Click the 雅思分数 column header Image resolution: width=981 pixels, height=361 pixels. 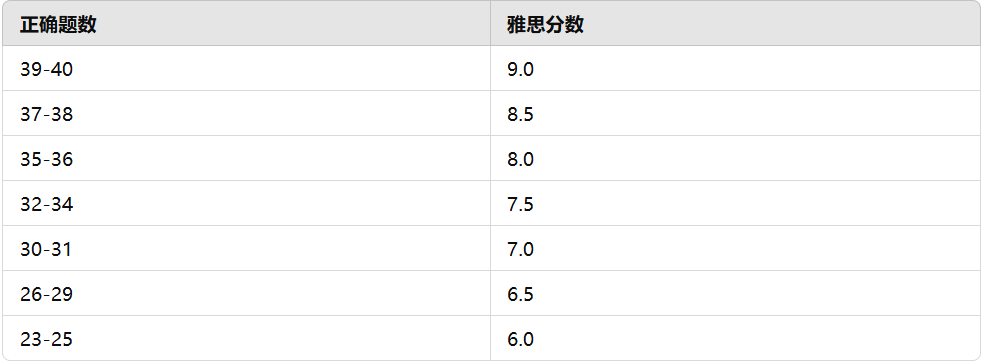tap(734, 23)
